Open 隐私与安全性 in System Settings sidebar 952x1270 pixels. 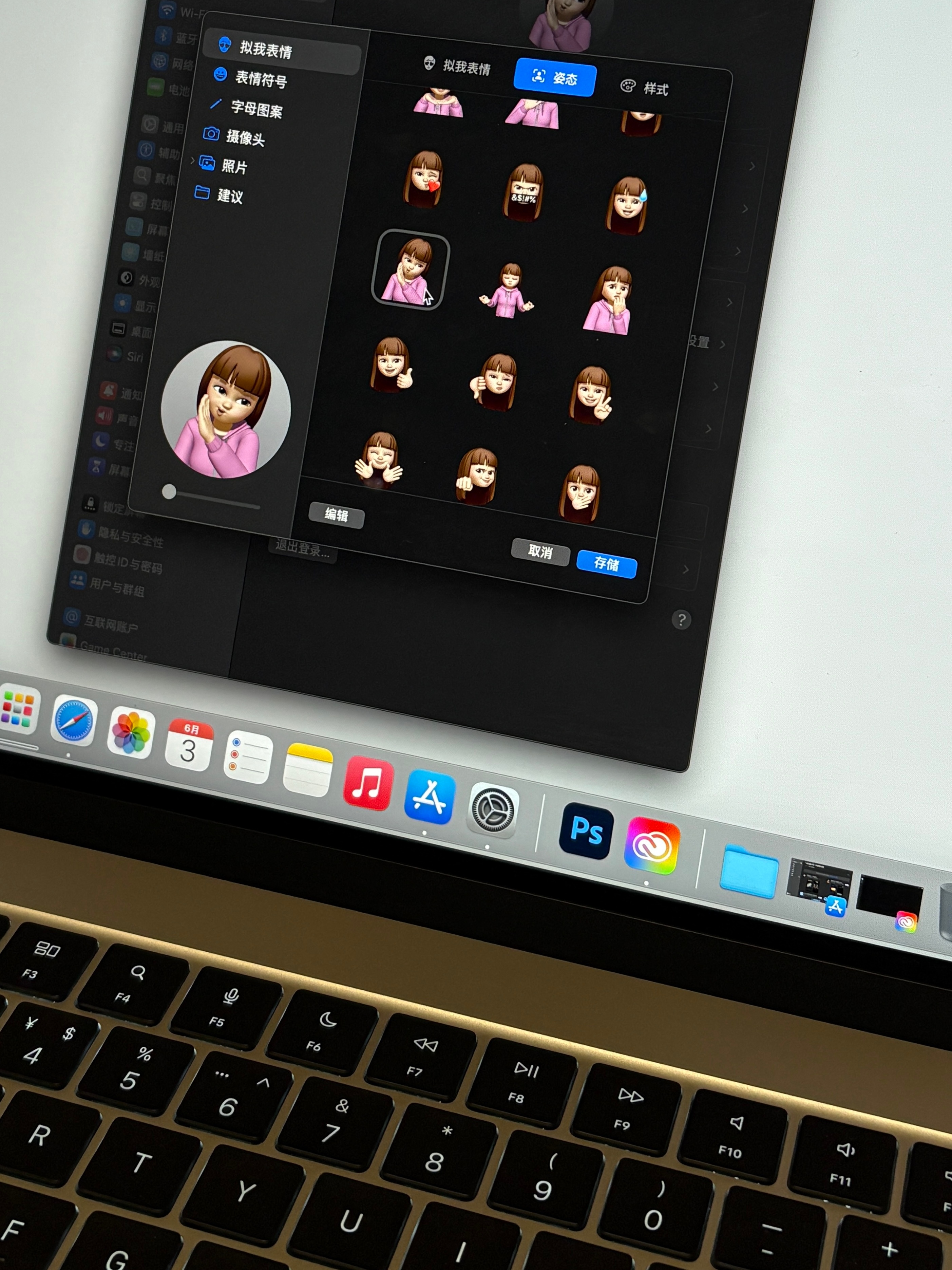coord(120,535)
